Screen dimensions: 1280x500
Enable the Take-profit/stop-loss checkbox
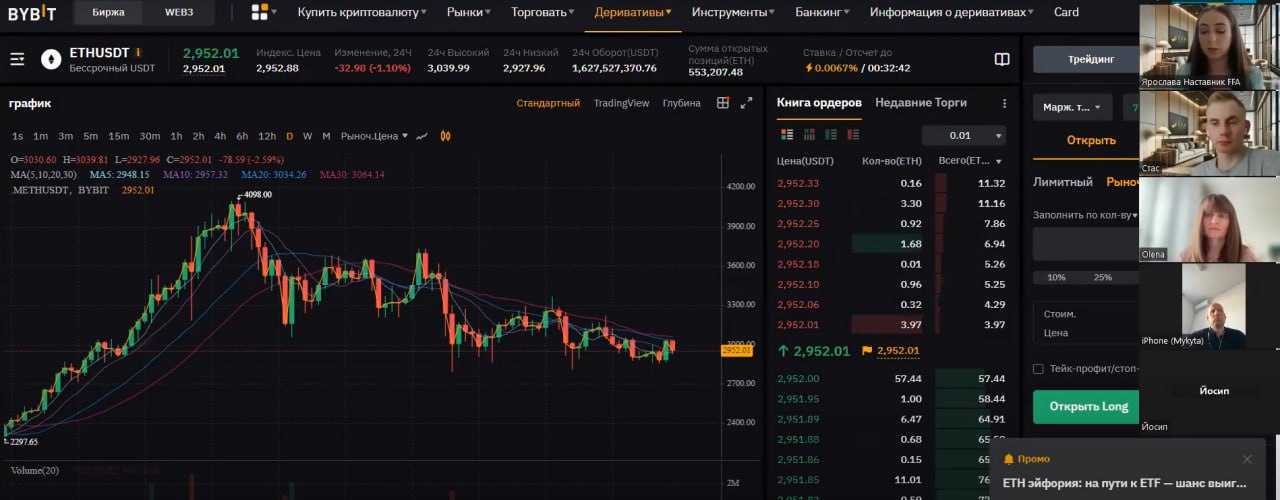tap(1038, 369)
